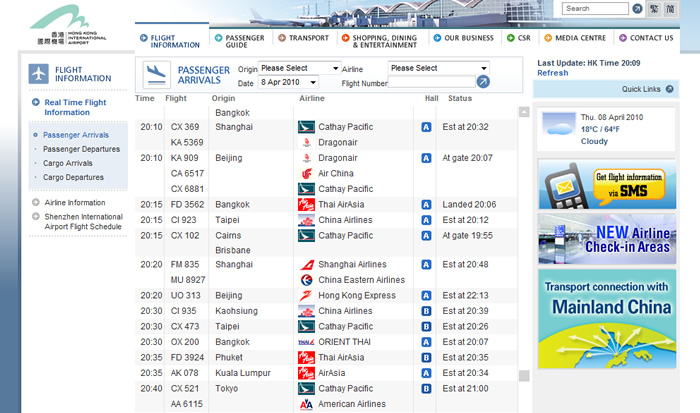
Task: Open the Passenger Guide tab
Action: (x=243, y=39)
